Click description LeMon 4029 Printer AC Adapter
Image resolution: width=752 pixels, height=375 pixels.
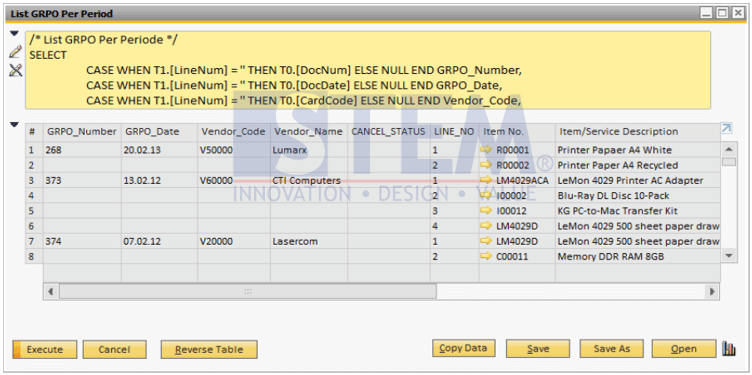(x=637, y=181)
